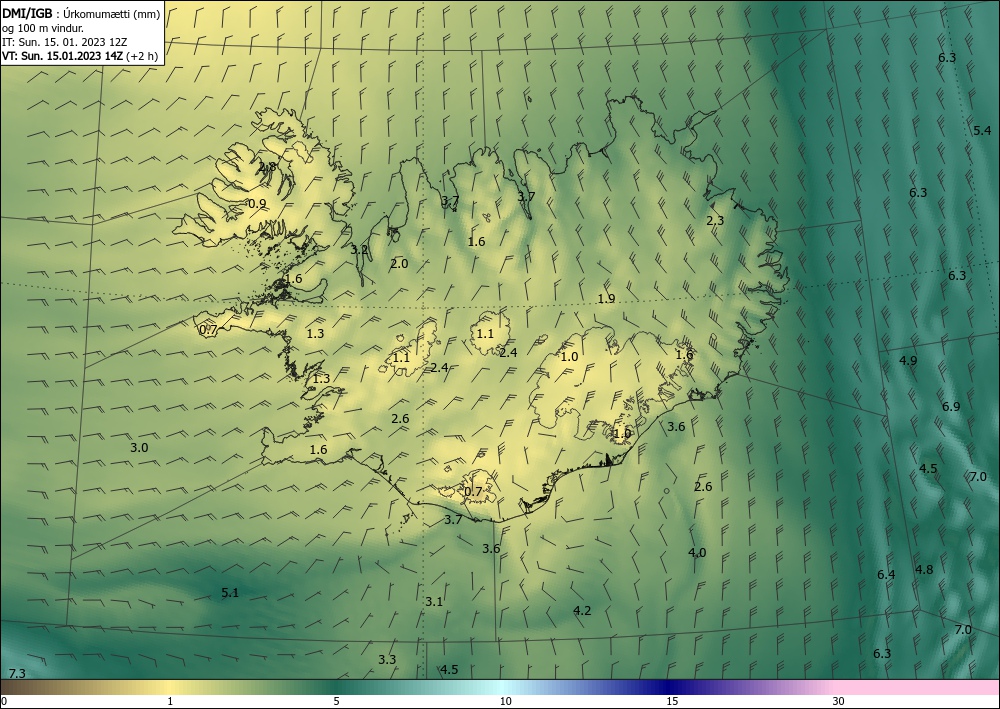The height and width of the screenshot is (709, 1000).
Task: Click the 'DMI/IGB : Úrkomumætti (mm)' title line
Action: [81, 12]
